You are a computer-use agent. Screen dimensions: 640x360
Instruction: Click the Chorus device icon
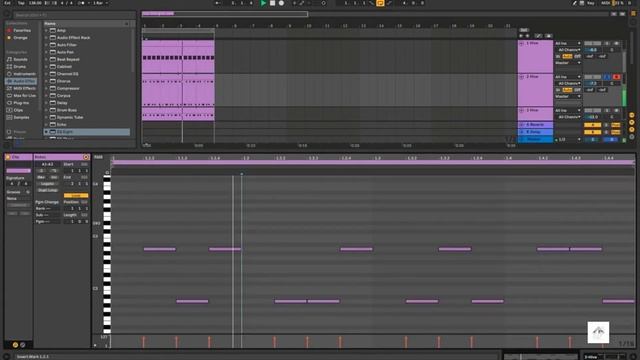coord(53,81)
